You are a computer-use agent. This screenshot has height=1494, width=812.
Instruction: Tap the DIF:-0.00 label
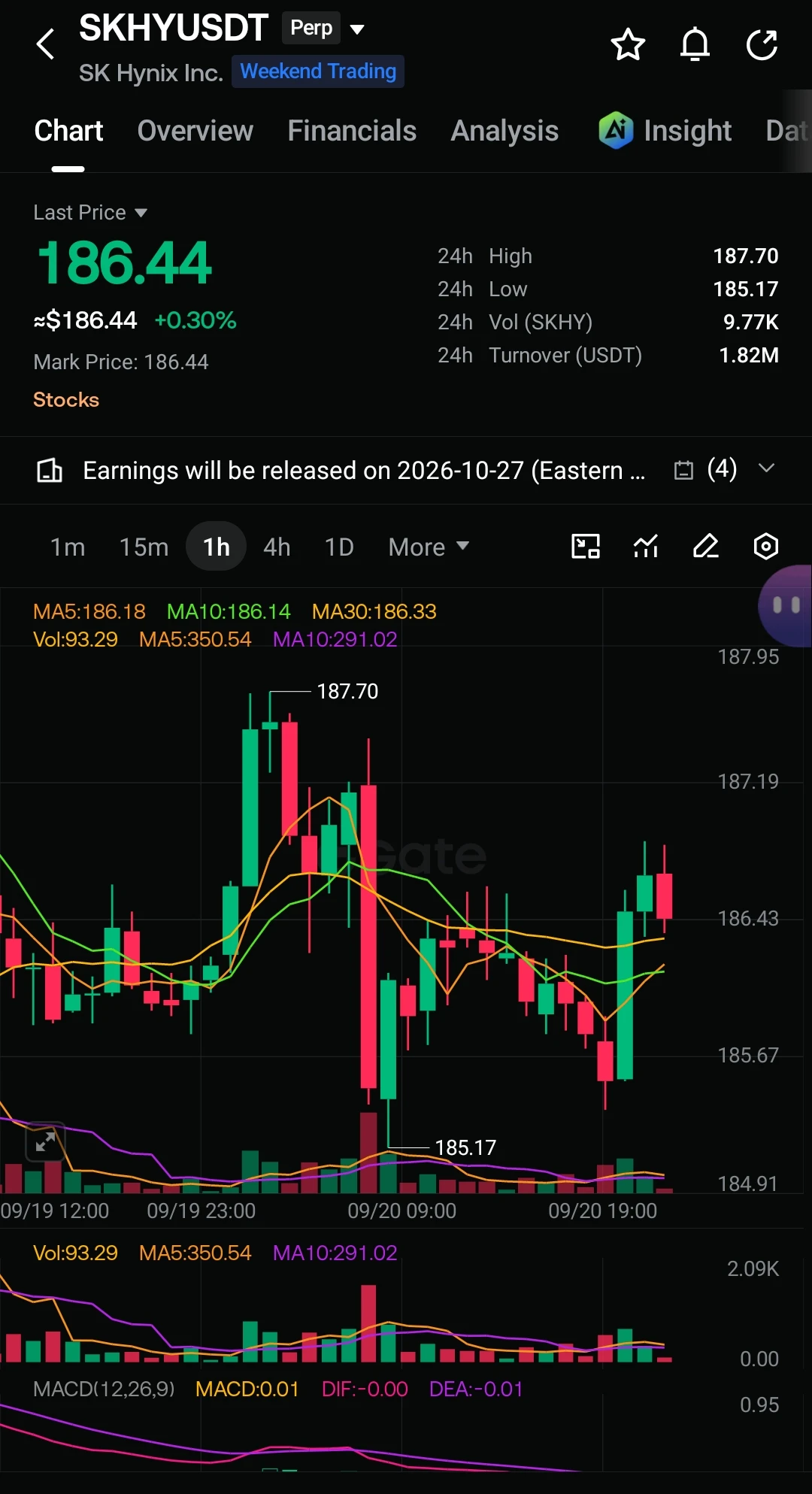[x=365, y=1389]
